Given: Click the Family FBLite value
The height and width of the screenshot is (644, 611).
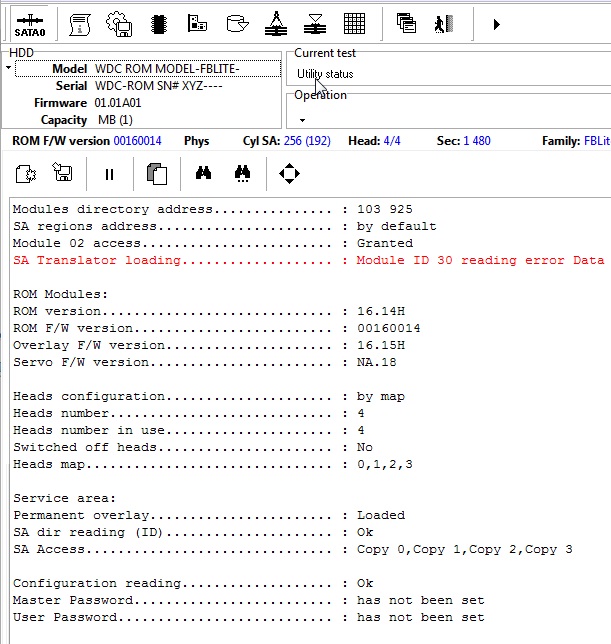Looking at the screenshot, I should click(597, 141).
